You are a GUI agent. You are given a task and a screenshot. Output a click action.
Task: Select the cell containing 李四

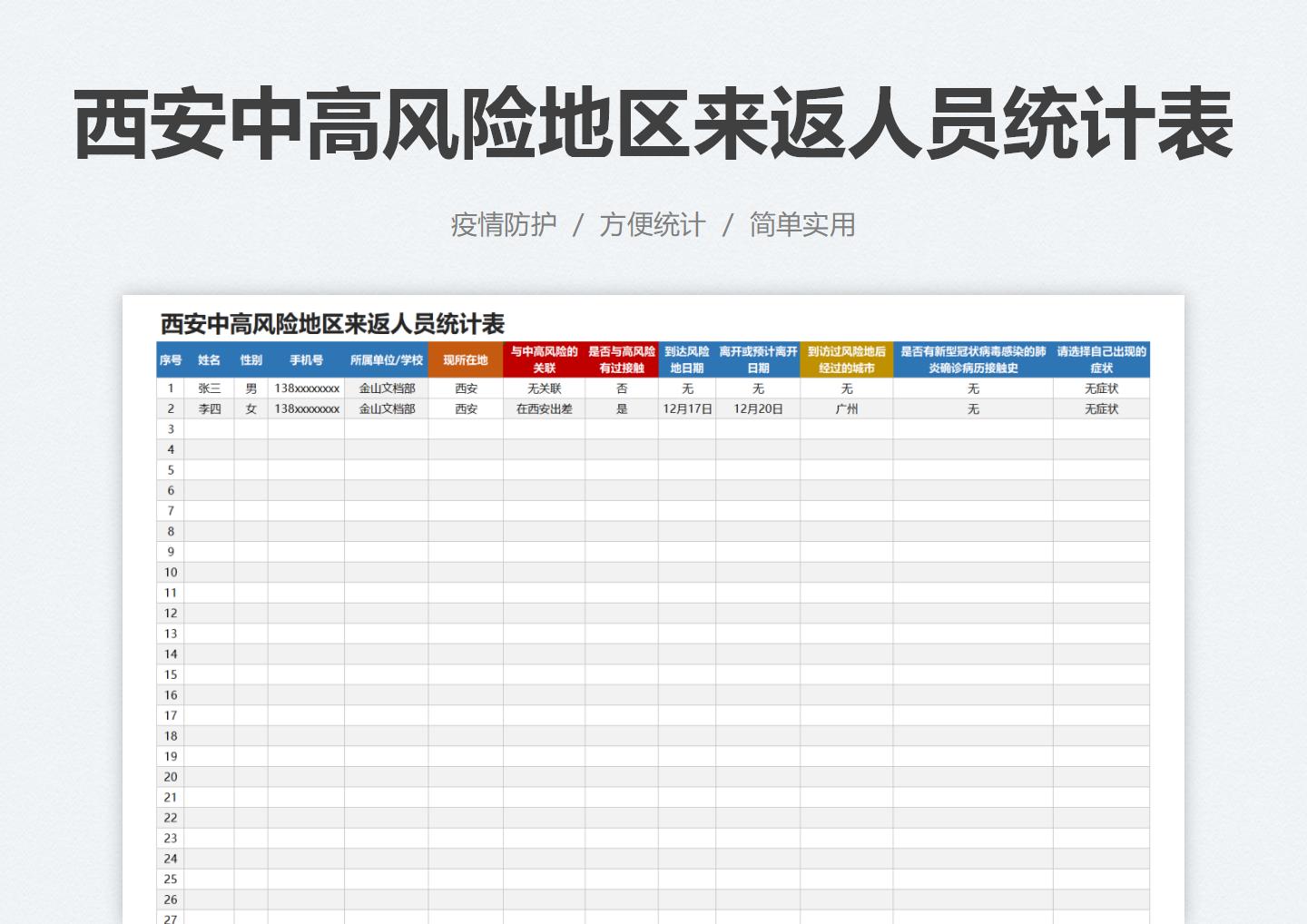pyautogui.click(x=210, y=408)
